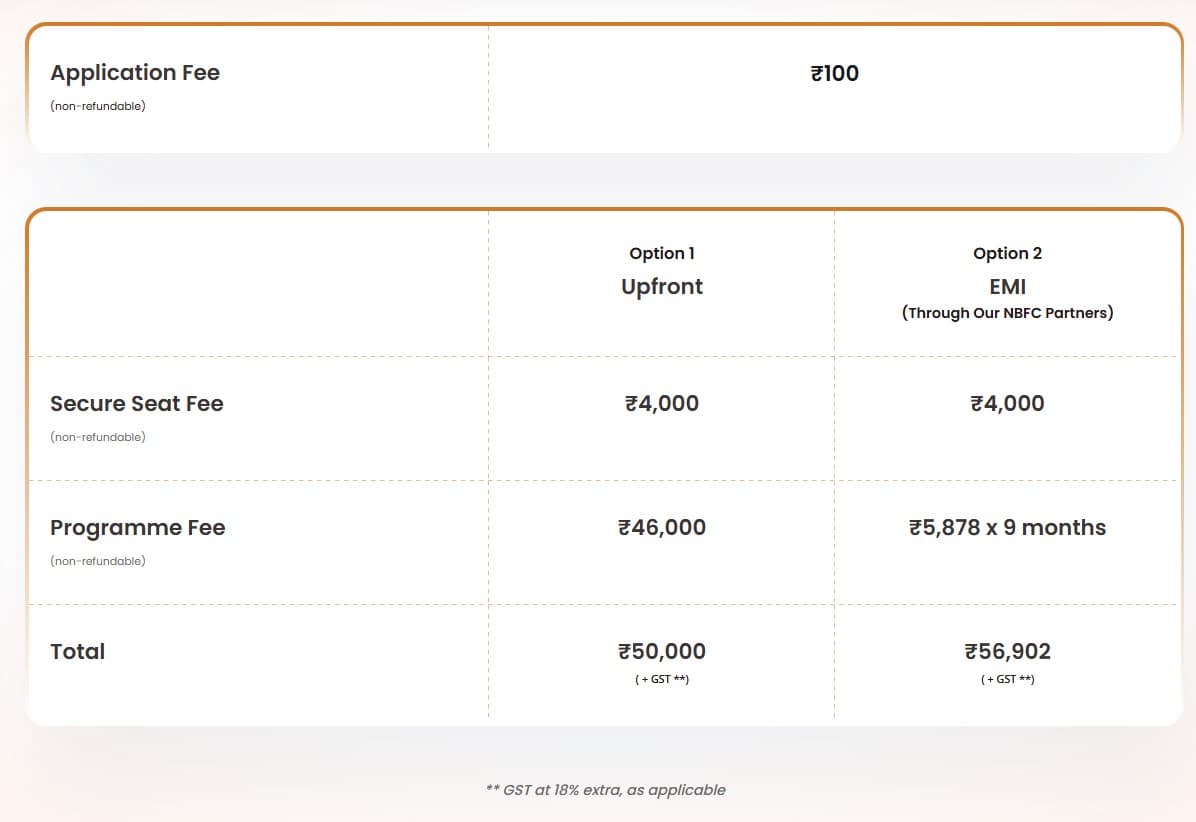Click the EMI payment heading
Image resolution: width=1196 pixels, height=822 pixels.
(x=1008, y=286)
